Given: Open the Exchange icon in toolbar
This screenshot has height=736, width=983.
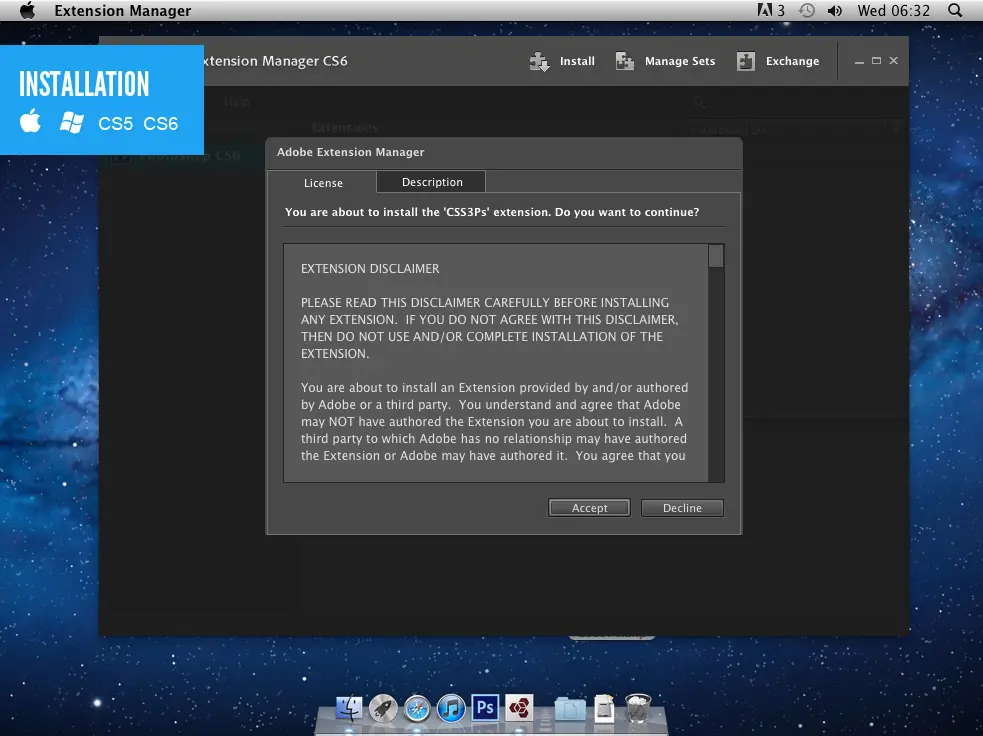Looking at the screenshot, I should (x=746, y=61).
